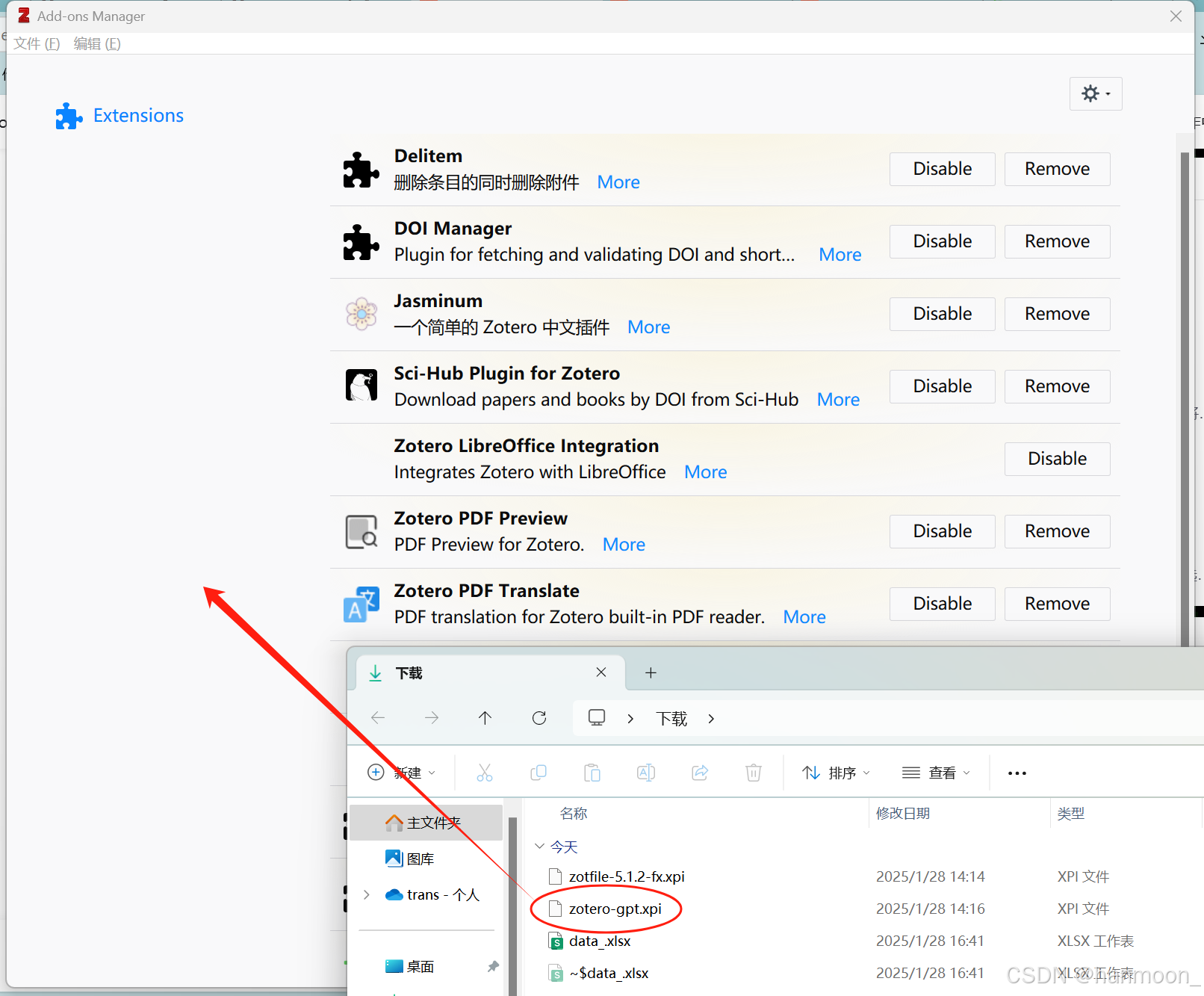Click the Delete trash icon

pos(754,773)
